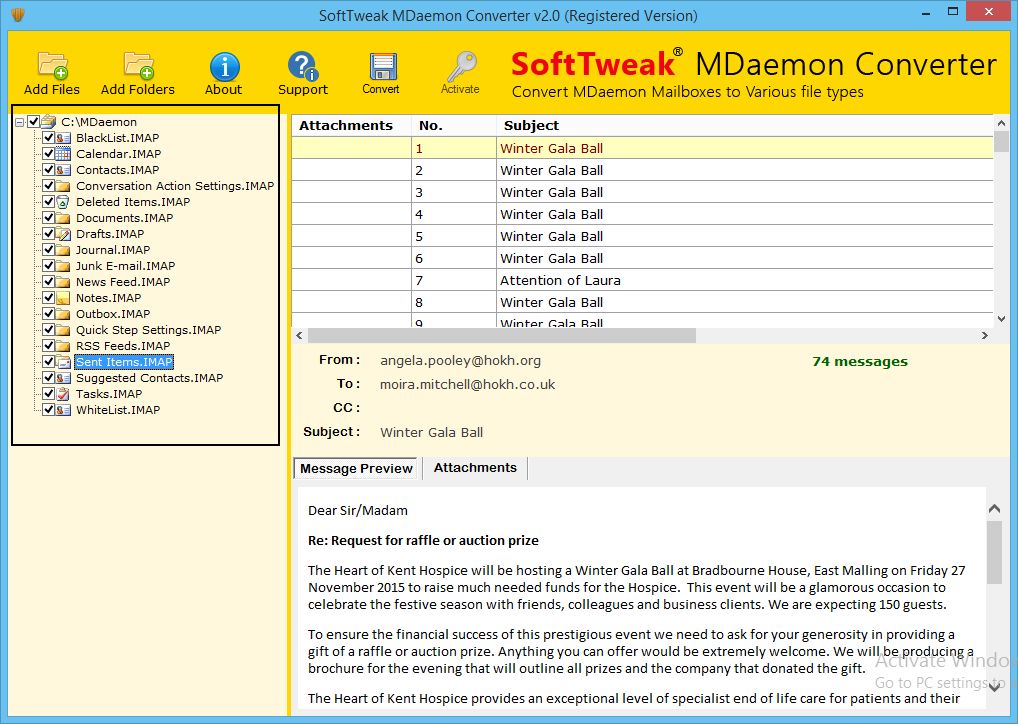
Task: Click the message preview scrollbar thumb
Action: tap(994, 553)
